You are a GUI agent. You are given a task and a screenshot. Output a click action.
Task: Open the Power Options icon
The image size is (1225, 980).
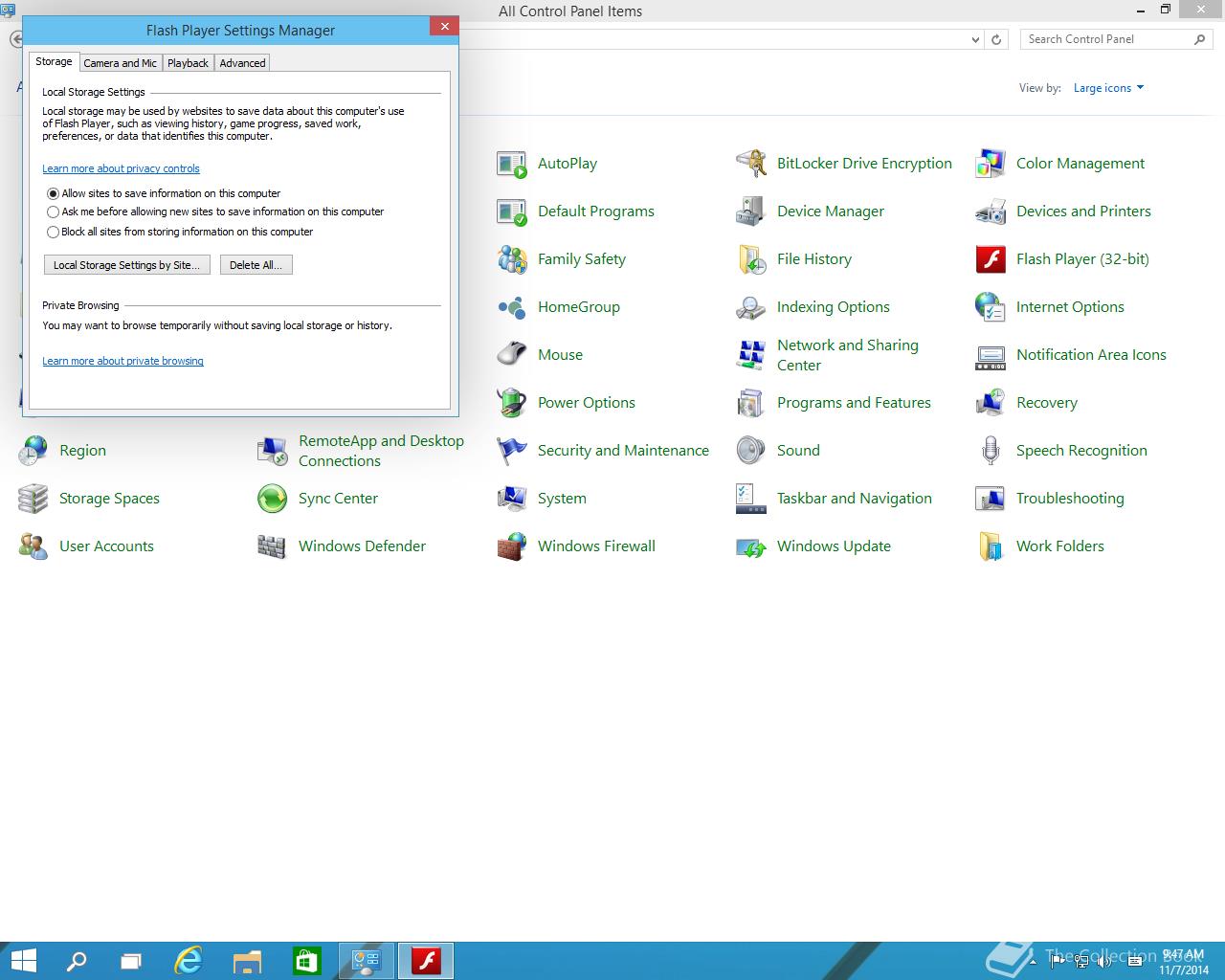click(512, 403)
